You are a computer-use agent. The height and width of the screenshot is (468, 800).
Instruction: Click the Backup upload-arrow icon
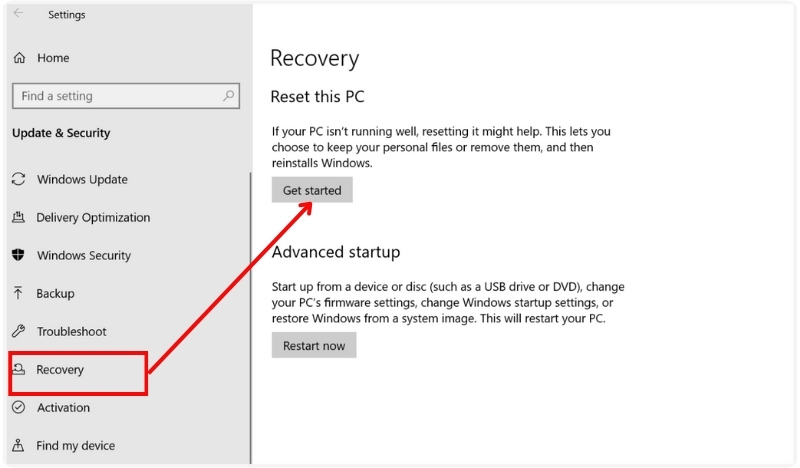[x=18, y=293]
